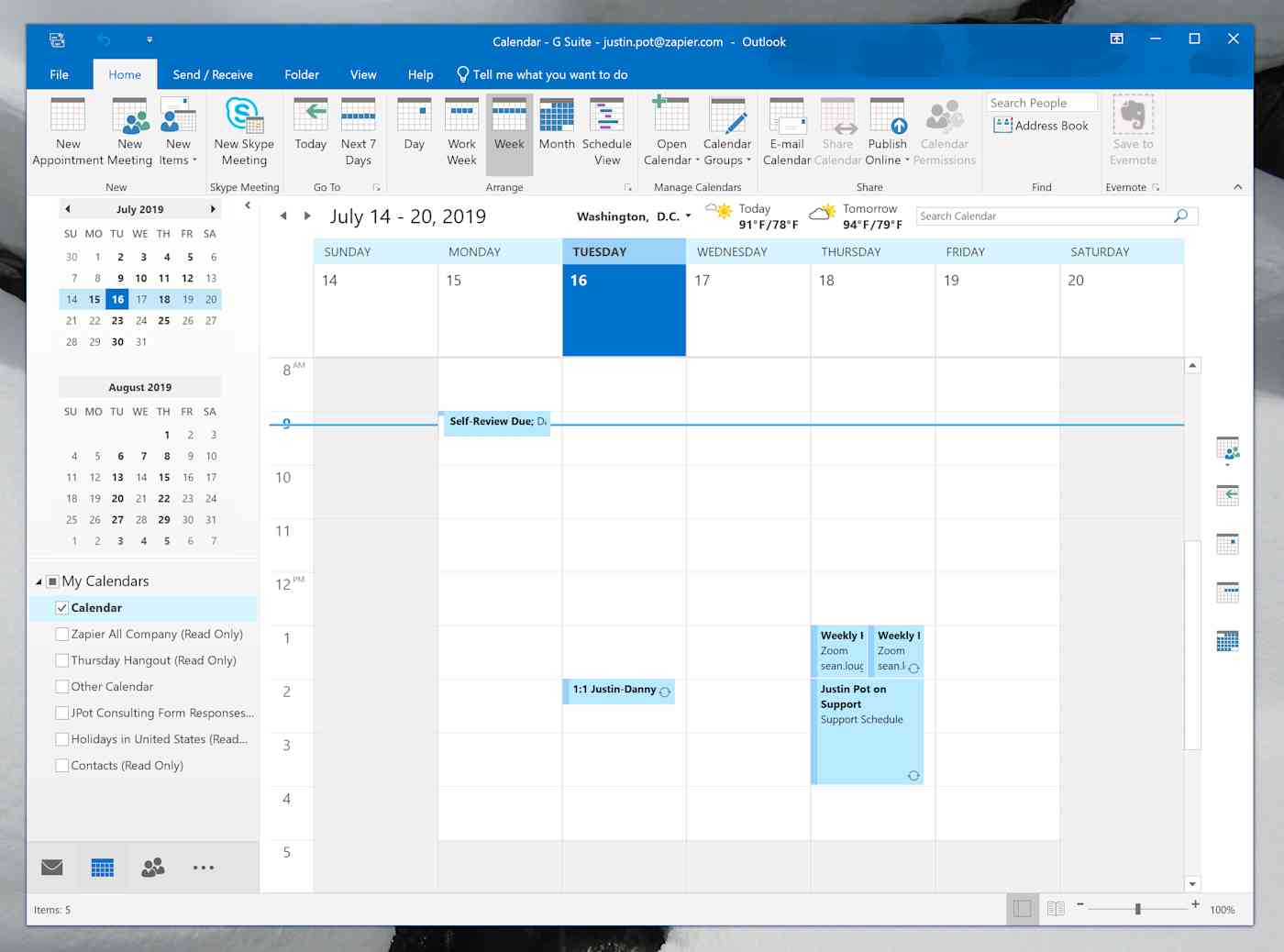Select July 23 in the date navigator
Viewport: 1284px width, 952px height.
coord(117,321)
